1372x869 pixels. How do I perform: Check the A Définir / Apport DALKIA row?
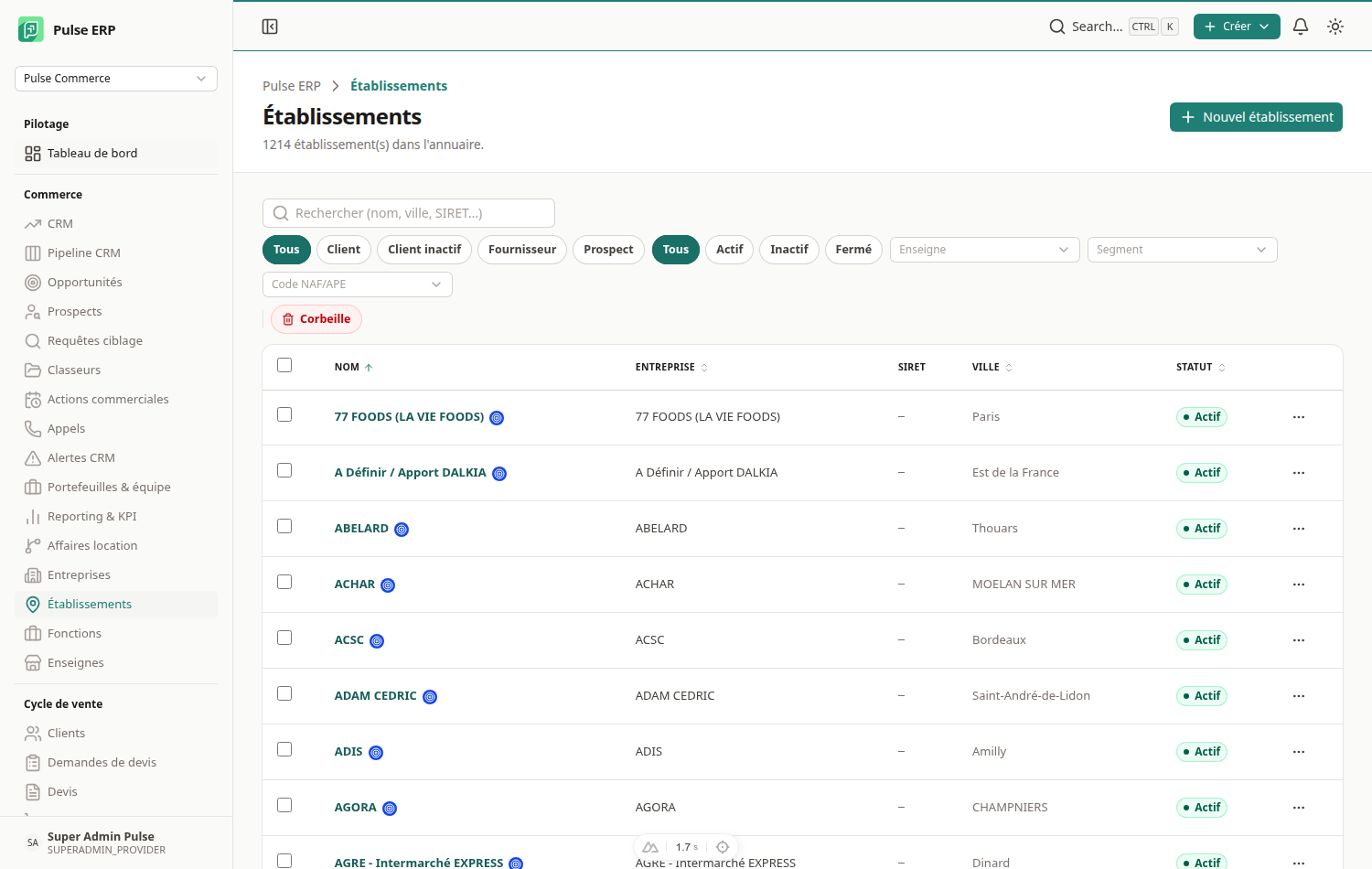click(x=284, y=470)
